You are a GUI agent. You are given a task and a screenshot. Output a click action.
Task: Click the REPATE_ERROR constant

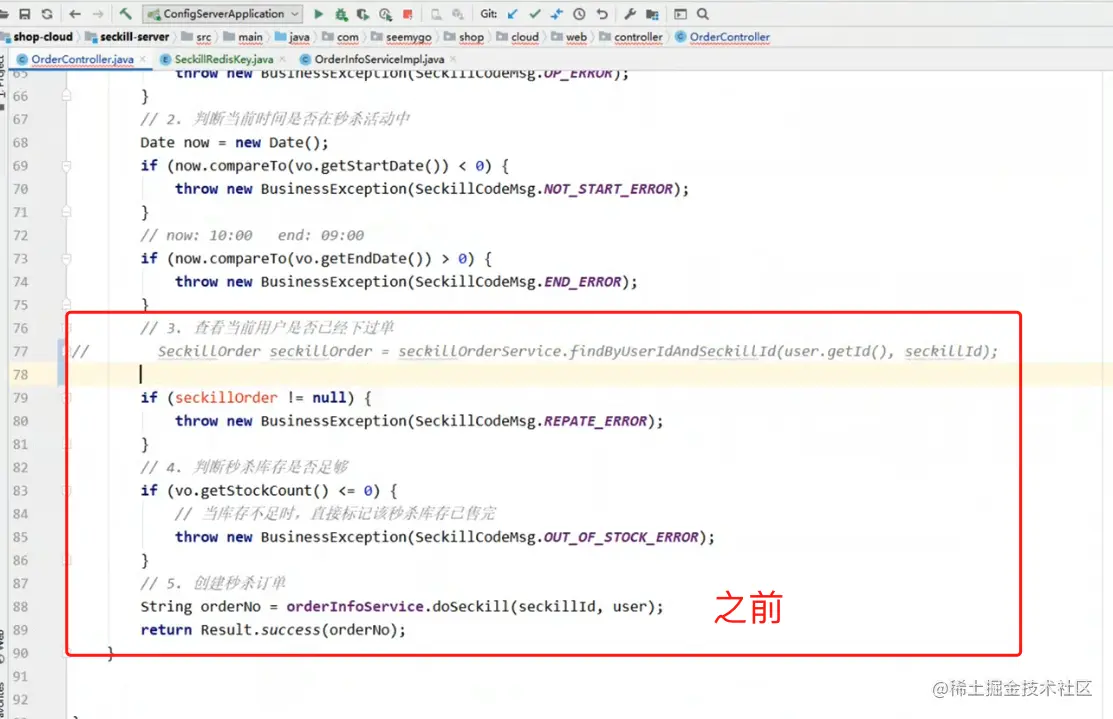point(596,422)
